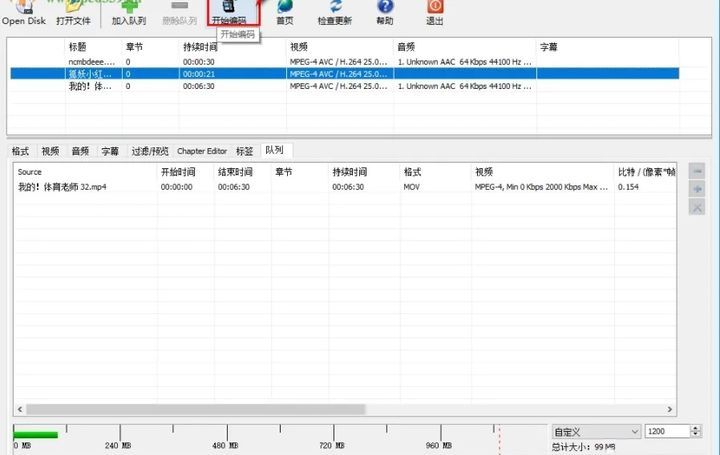Image resolution: width=720 pixels, height=455 pixels.
Task: Click the 00:00:30 duration of ncmbdeee row
Action: pyautogui.click(x=198, y=62)
